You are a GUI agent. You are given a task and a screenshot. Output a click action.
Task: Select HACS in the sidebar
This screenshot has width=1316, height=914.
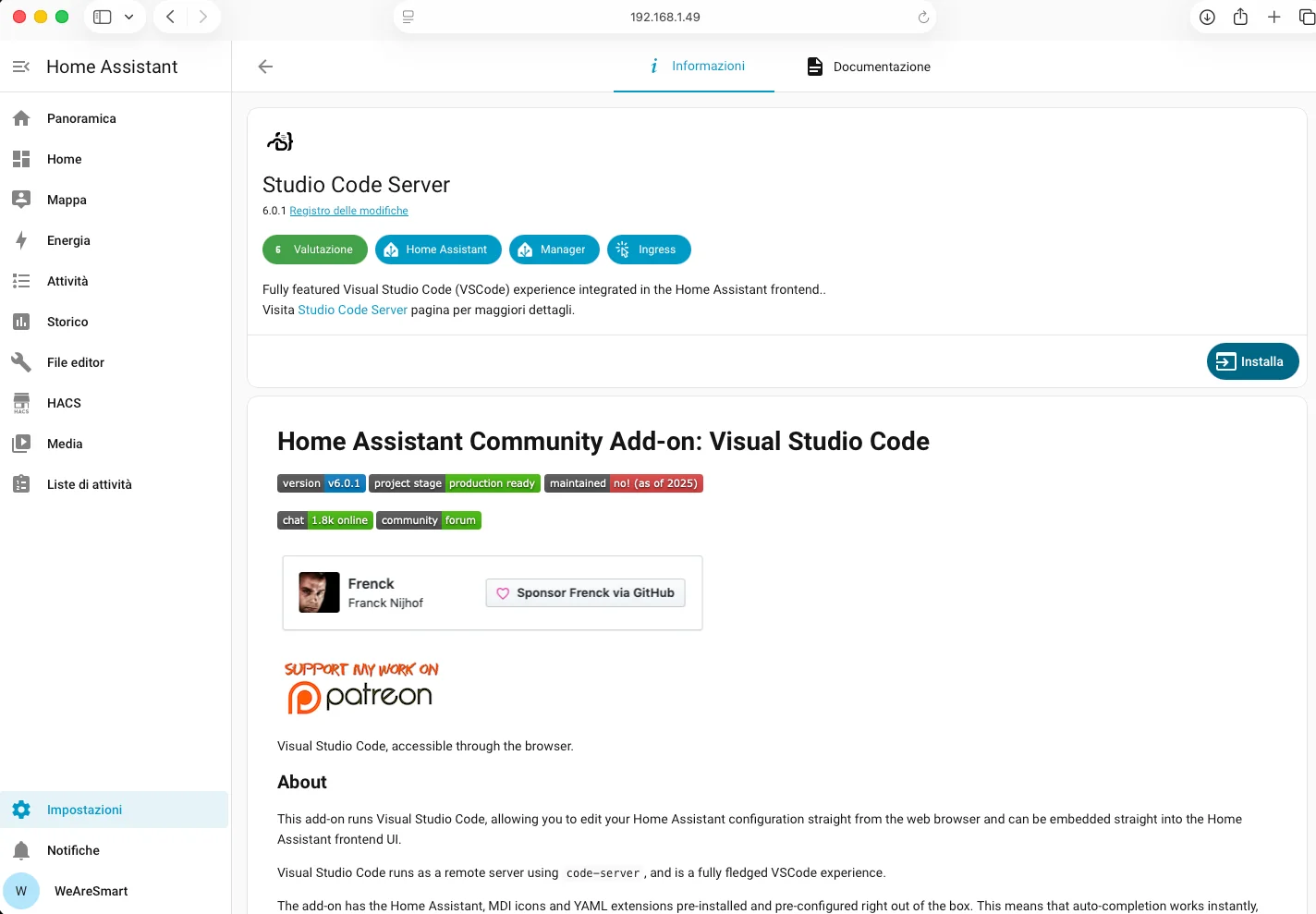click(x=64, y=403)
